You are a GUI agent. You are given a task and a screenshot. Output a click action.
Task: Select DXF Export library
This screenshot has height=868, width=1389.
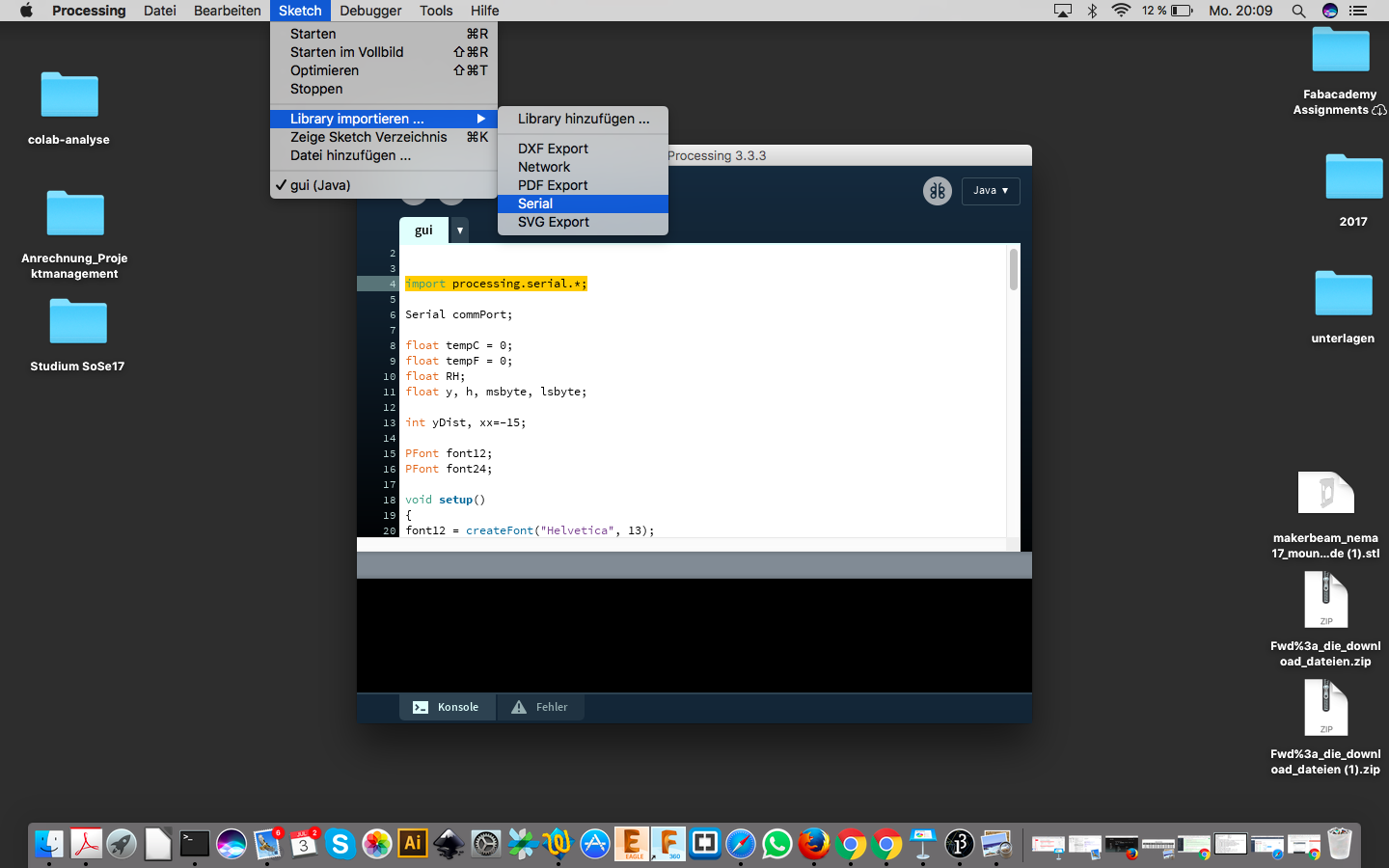click(x=583, y=149)
